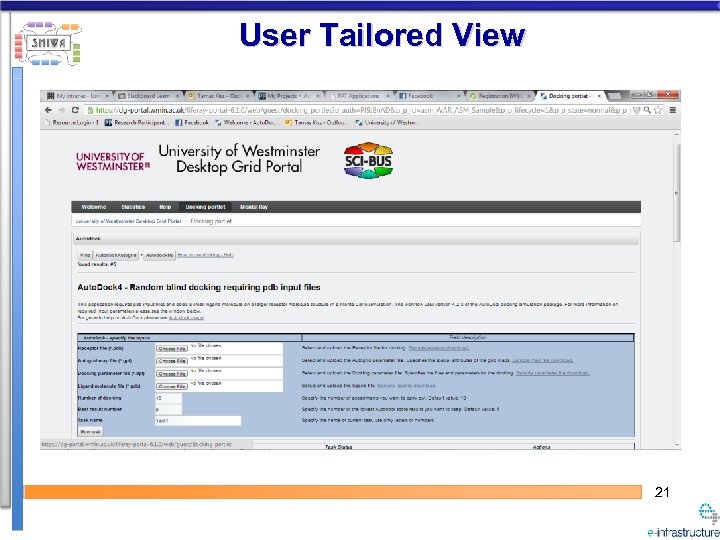Switch to the FP7 Applications browser tab
The height and width of the screenshot is (540, 720).
coord(358,96)
